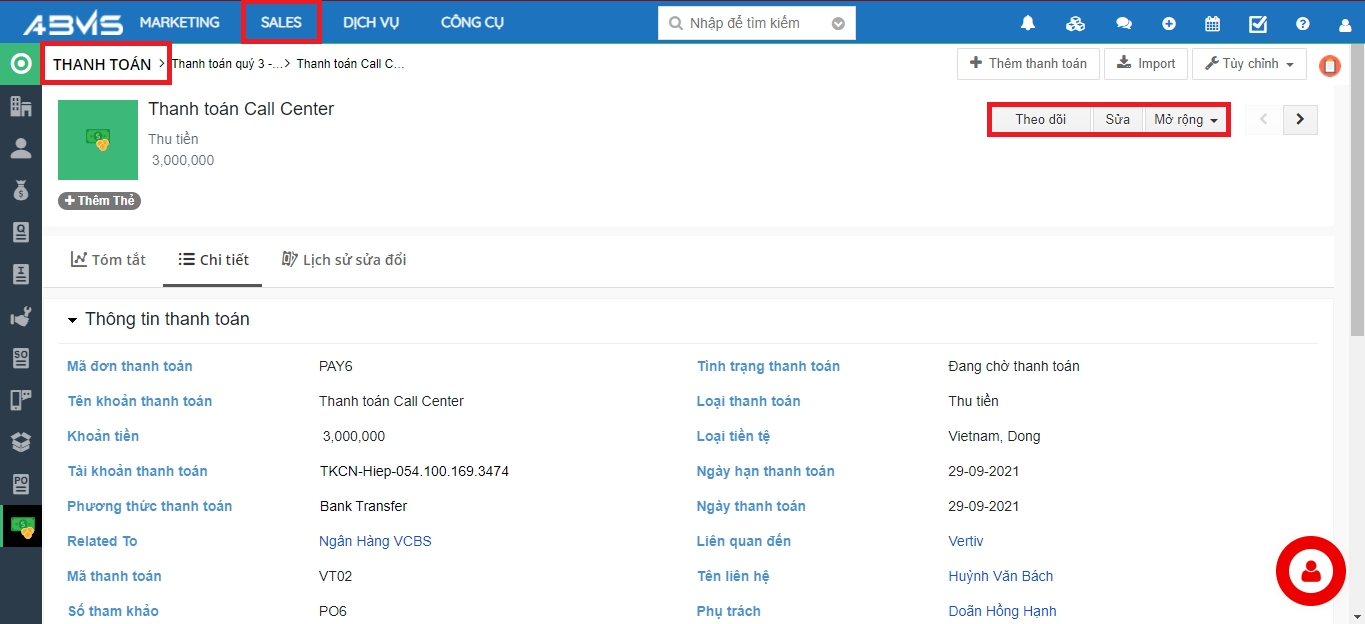This screenshot has height=624, width=1365.
Task: Click the Thêm thanh toán button
Action: coord(1028,64)
